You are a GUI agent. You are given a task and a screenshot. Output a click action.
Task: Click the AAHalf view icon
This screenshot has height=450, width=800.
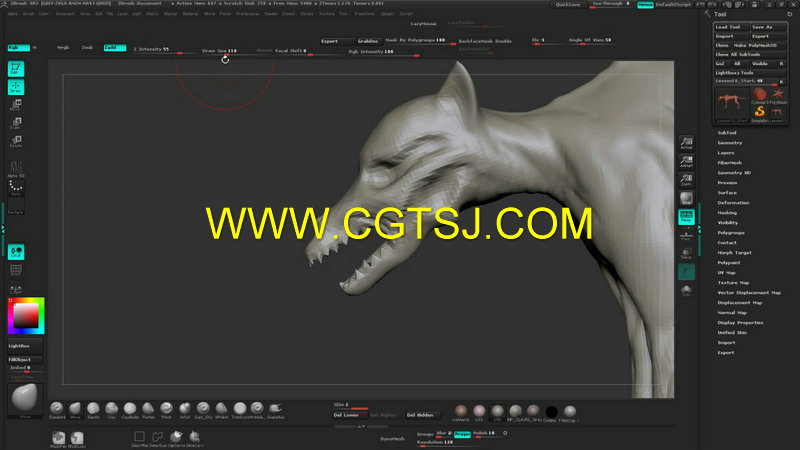coord(686,161)
